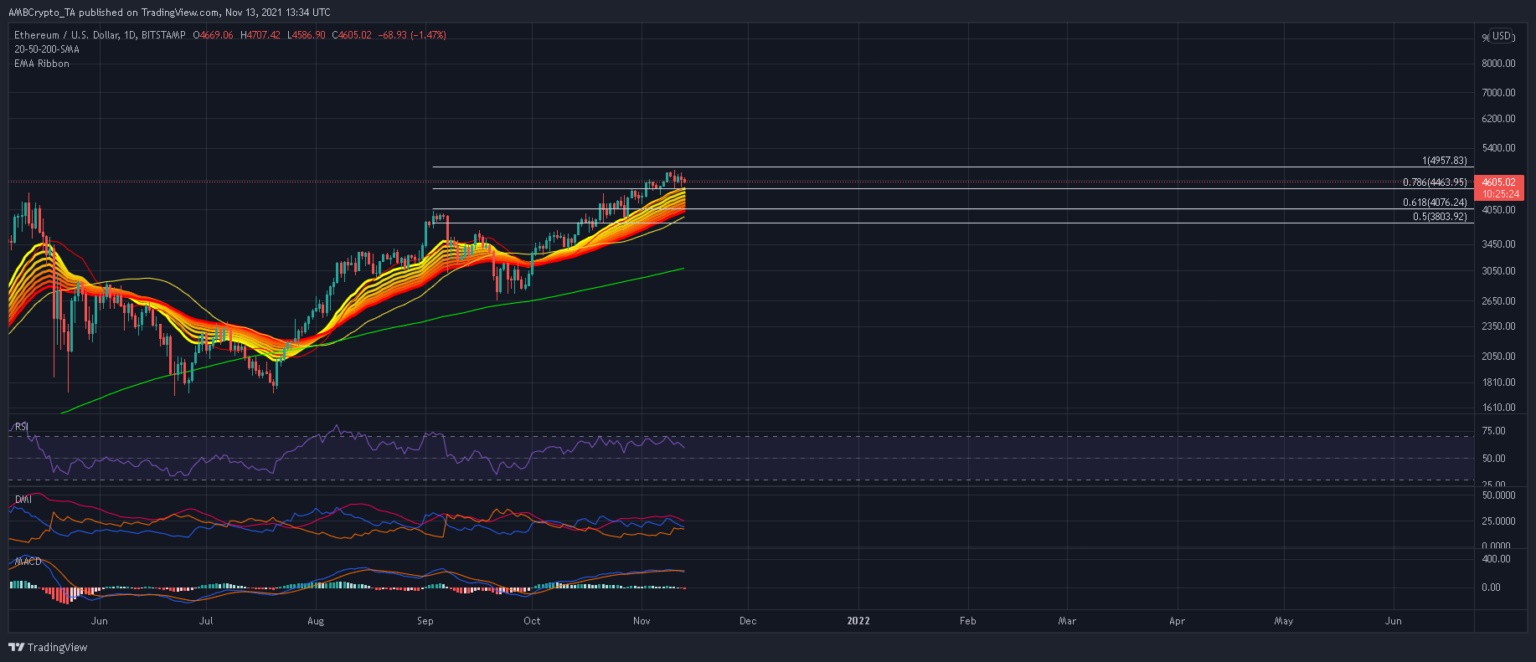The width and height of the screenshot is (1536, 662).
Task: Click the RSI pane label
Action: (x=20, y=426)
